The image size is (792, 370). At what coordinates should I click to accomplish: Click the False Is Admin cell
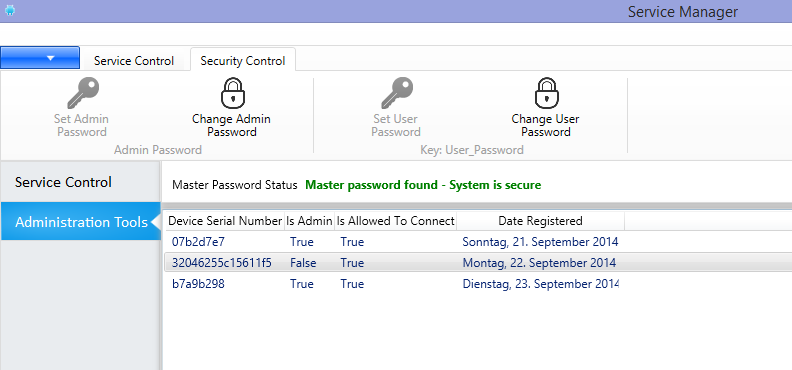pos(303,263)
